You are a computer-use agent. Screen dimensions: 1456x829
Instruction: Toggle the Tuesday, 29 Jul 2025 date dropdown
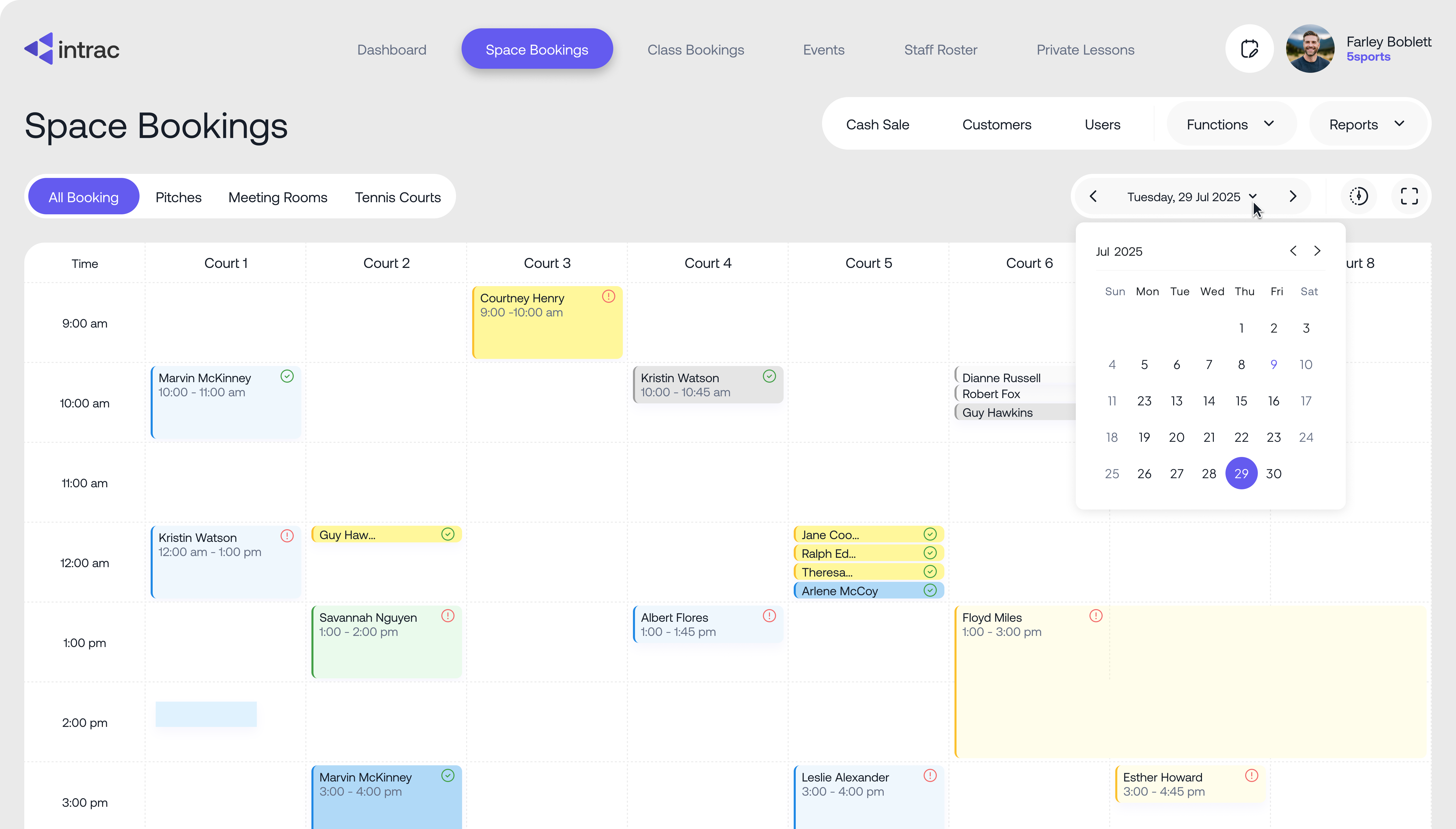point(1191,197)
